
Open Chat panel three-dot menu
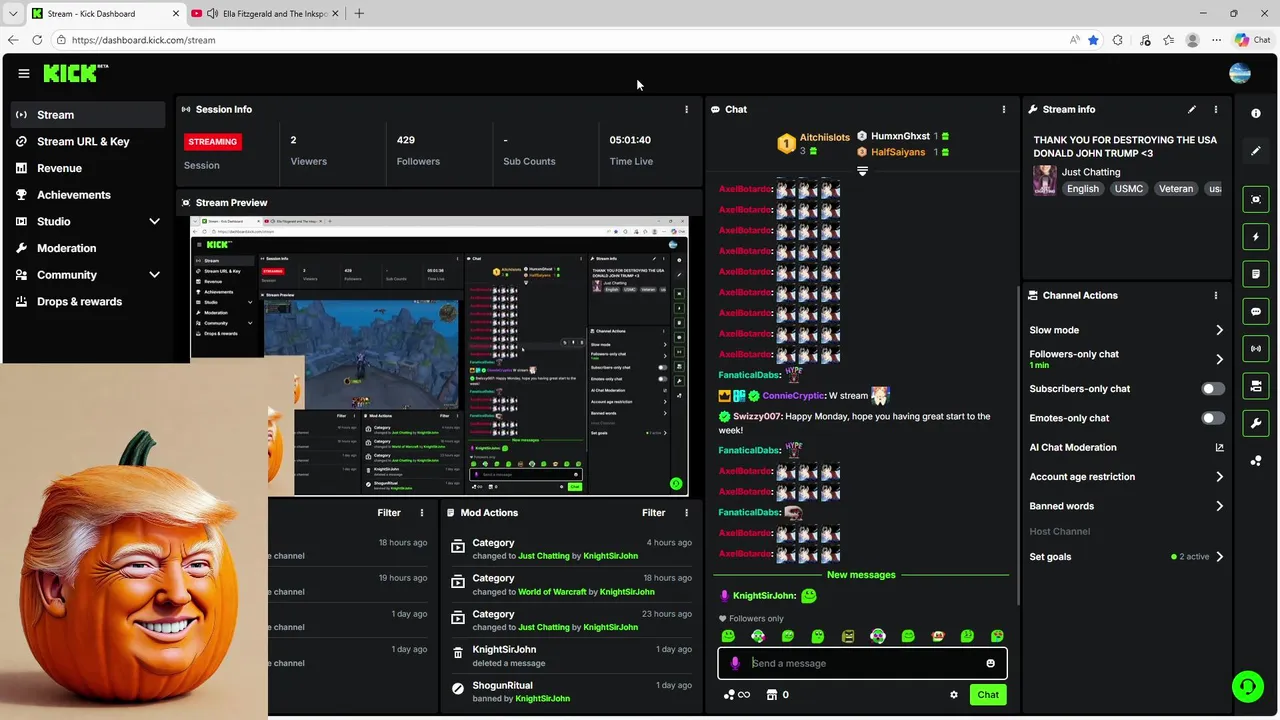[1004, 109]
